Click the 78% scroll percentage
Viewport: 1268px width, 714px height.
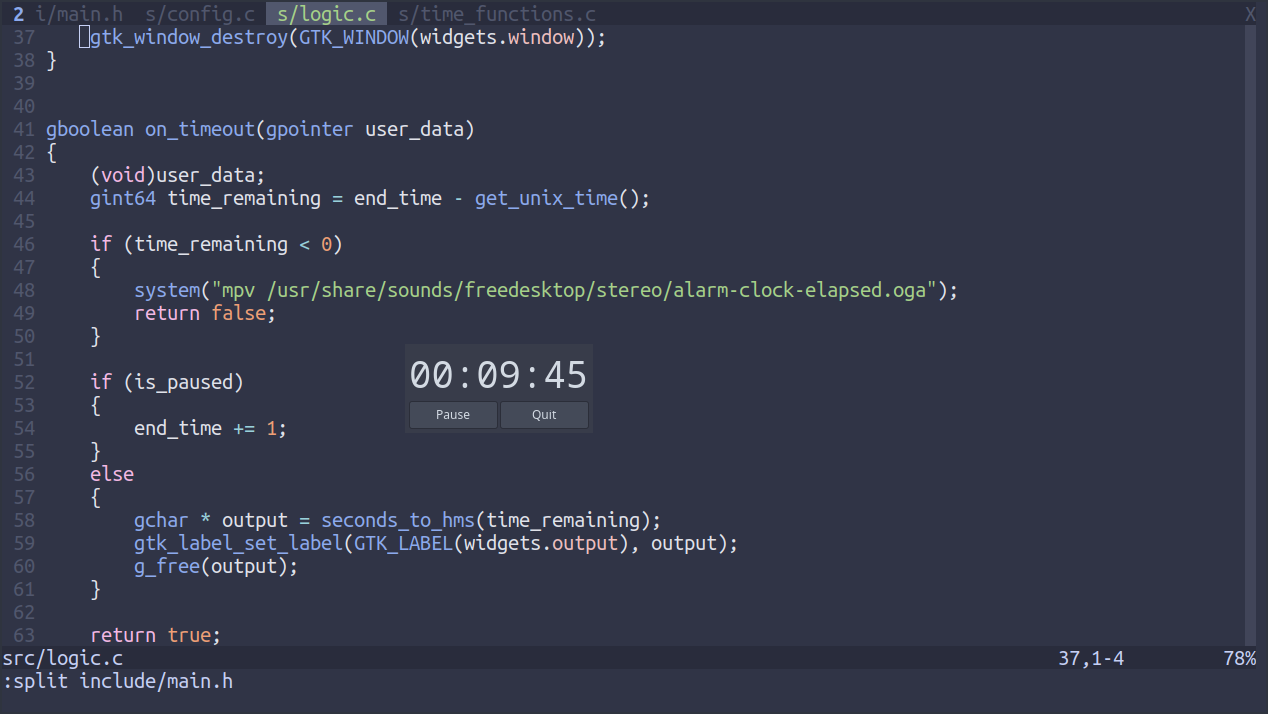[1239, 658]
